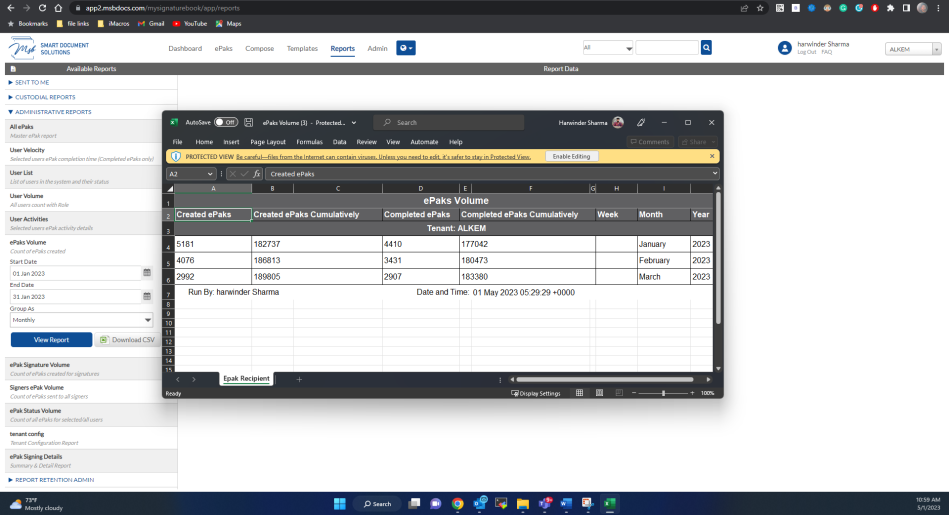The image size is (949, 515).
Task: Open the 'All' search filter dropdown
Action: 608,48
